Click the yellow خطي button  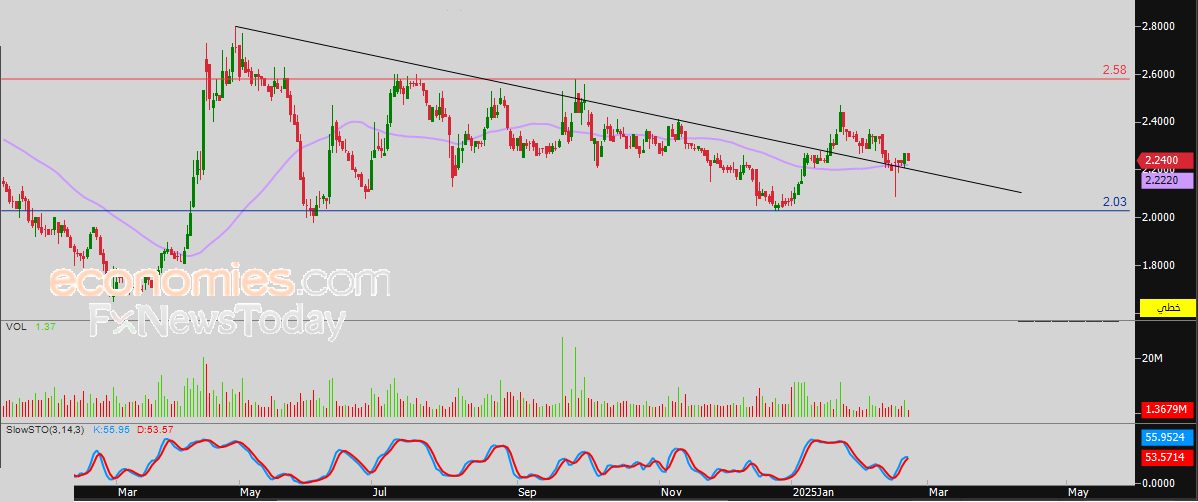tap(1167, 307)
